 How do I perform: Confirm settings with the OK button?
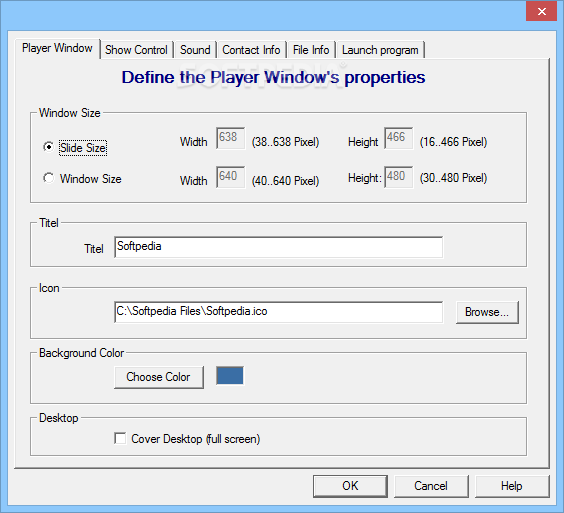click(x=350, y=486)
